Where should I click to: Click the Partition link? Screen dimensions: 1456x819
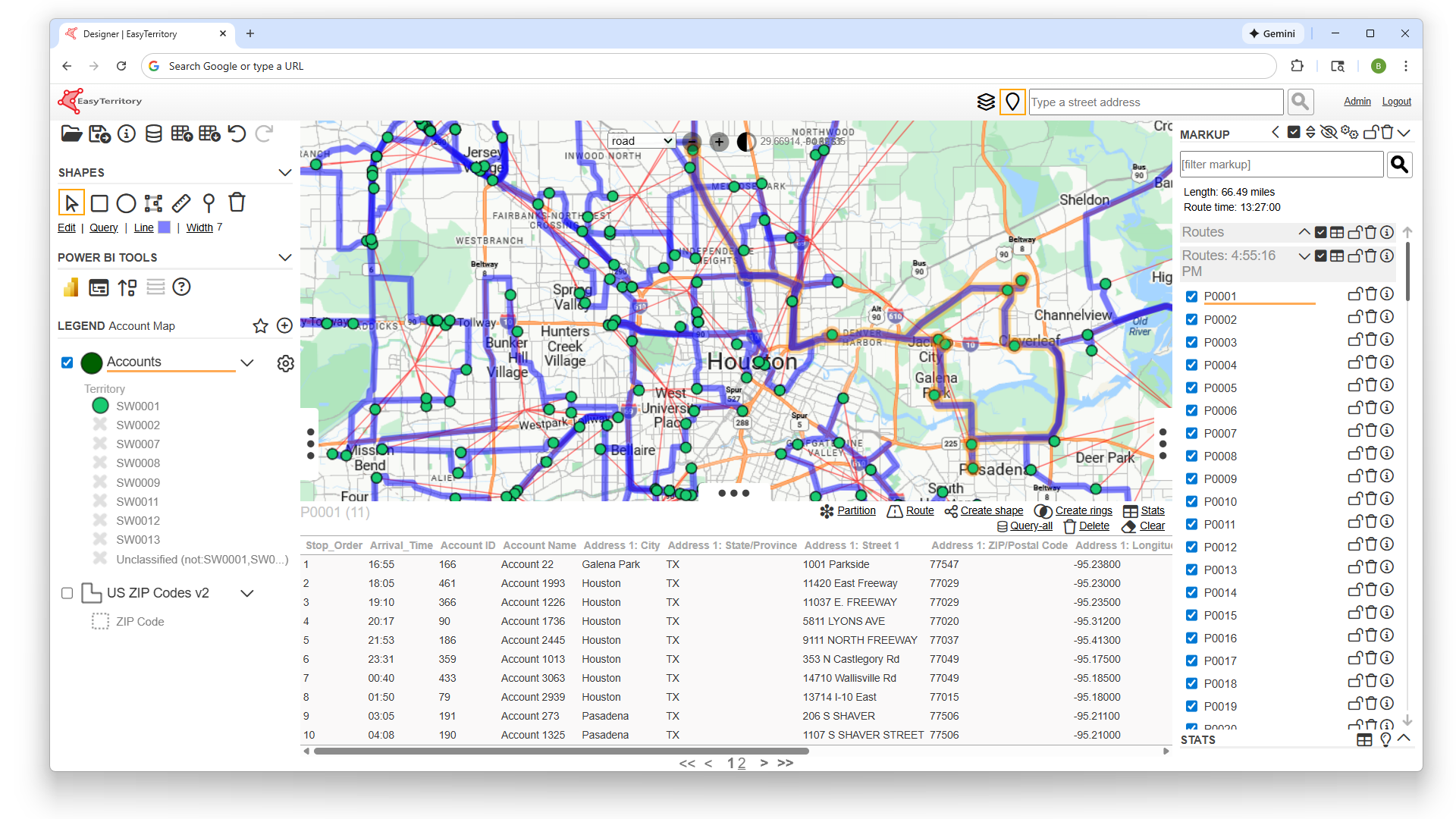[x=856, y=511]
